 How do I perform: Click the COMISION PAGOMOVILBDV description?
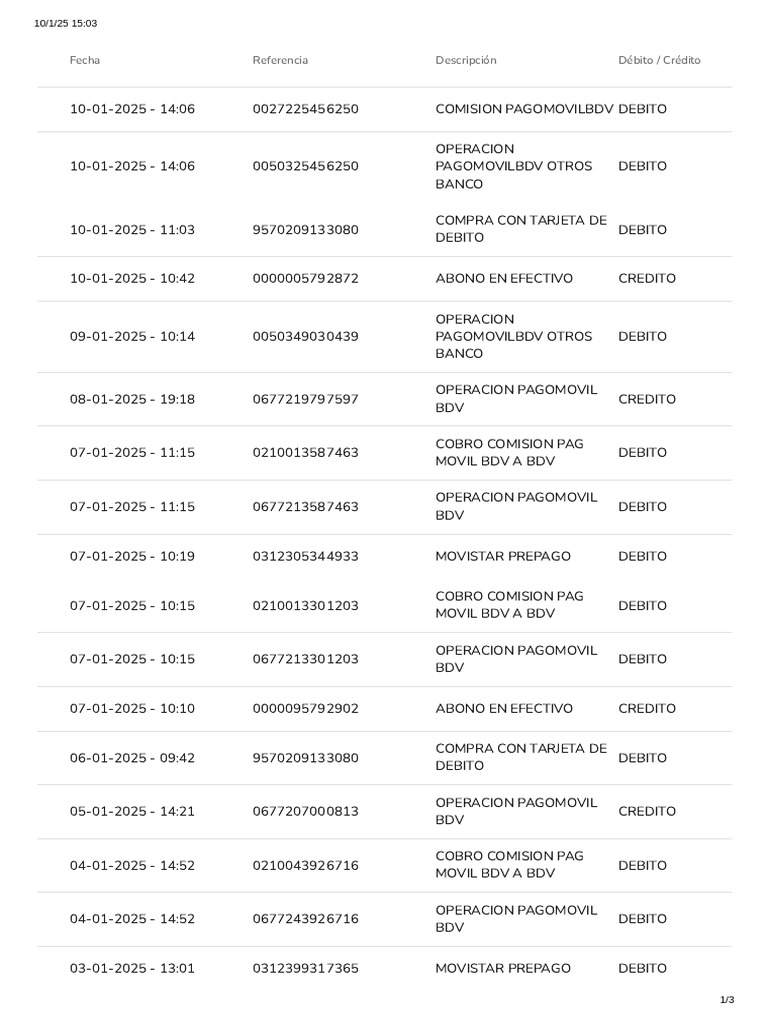[x=525, y=109]
